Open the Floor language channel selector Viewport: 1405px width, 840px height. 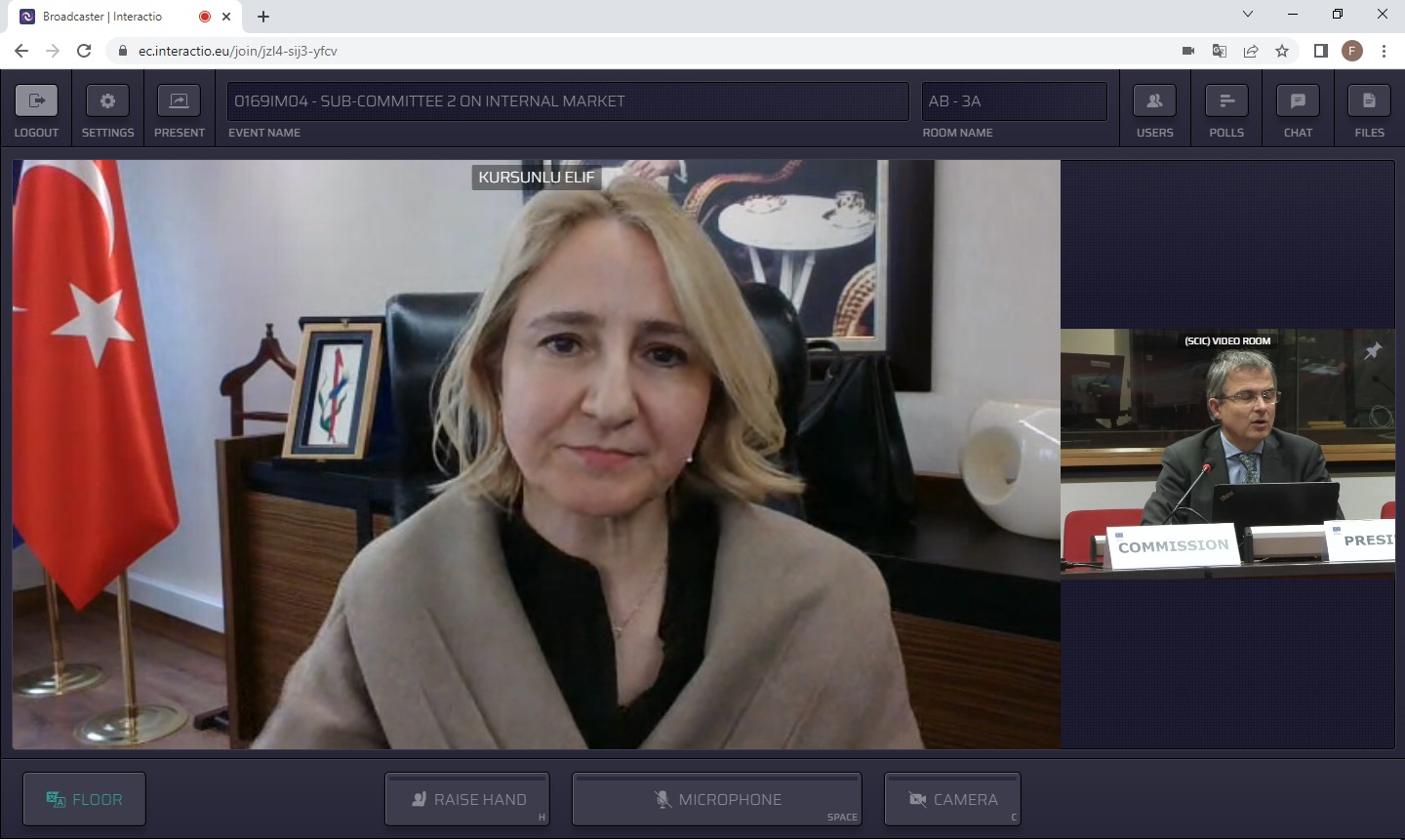(x=84, y=799)
